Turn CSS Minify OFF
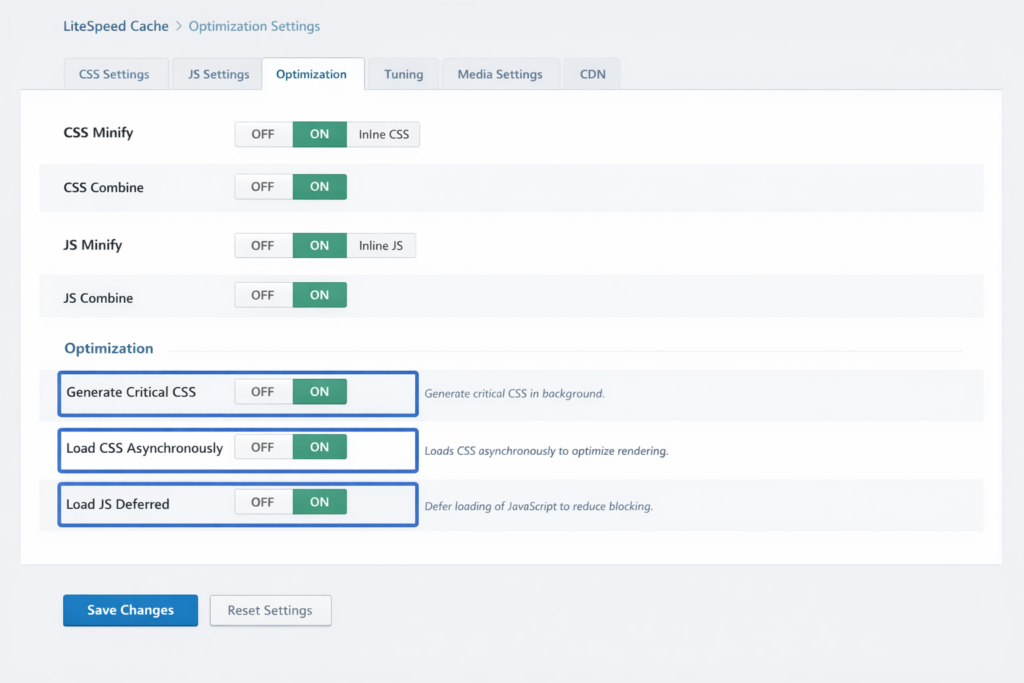Viewport: 1024px width, 683px height. pos(263,134)
